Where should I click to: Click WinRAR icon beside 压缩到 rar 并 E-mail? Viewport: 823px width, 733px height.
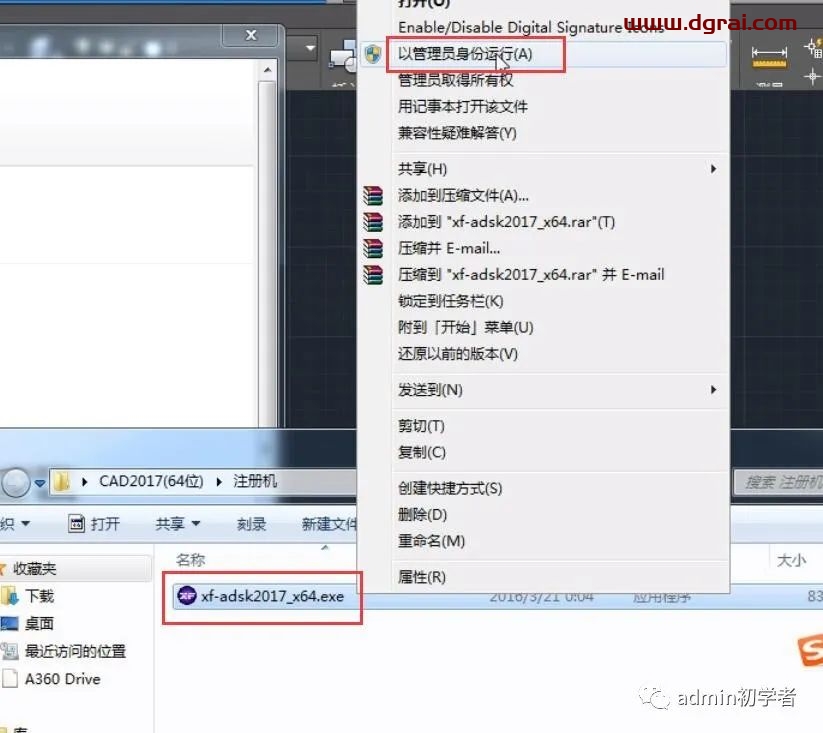pos(373,274)
